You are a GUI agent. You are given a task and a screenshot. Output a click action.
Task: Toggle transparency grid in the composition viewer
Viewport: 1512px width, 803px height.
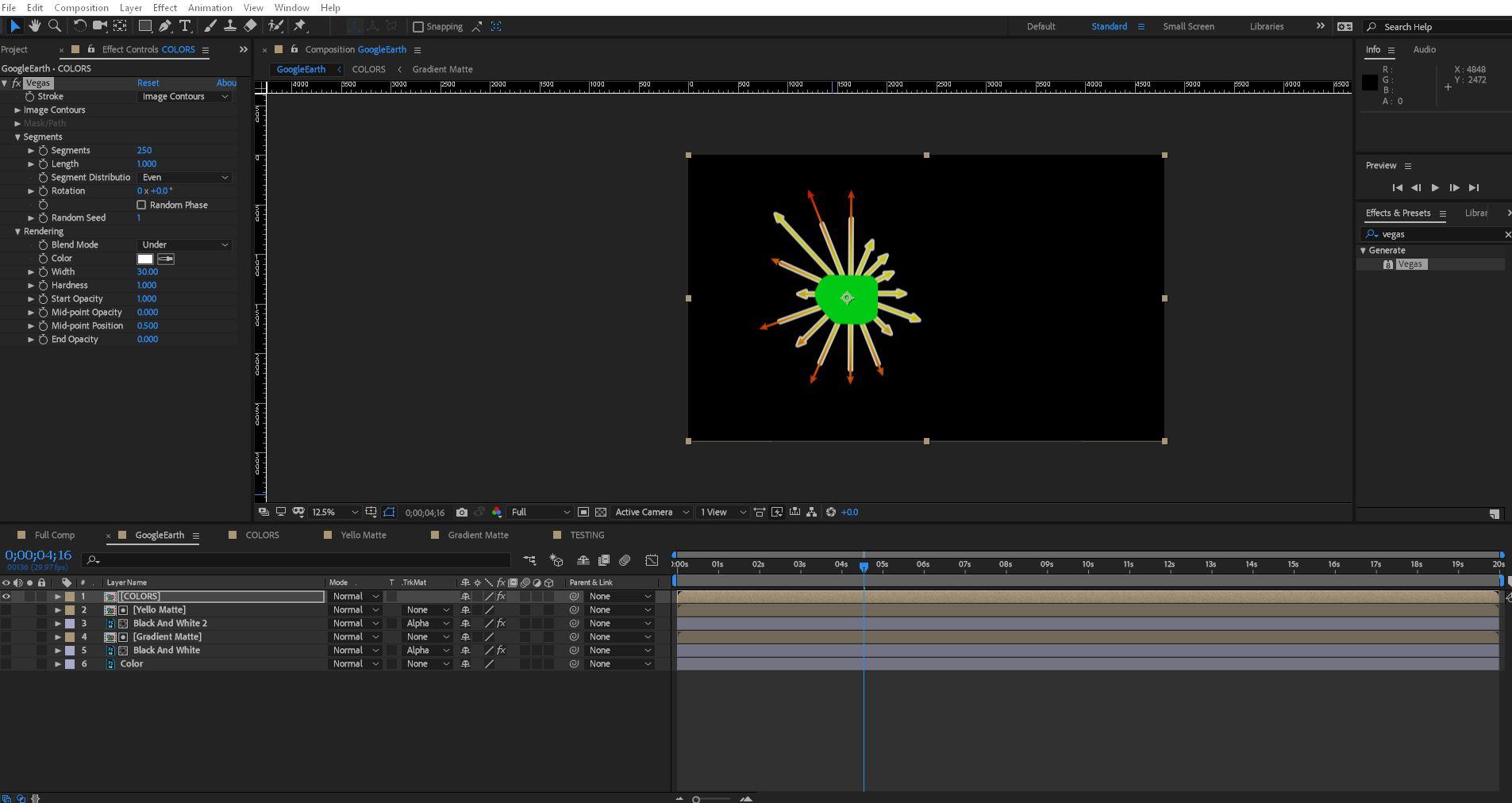point(601,512)
